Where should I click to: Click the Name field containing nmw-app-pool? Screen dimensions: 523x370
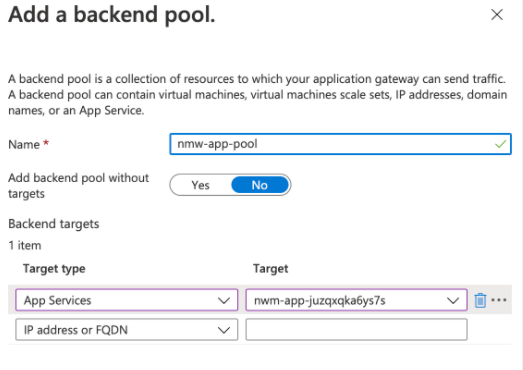click(x=341, y=144)
